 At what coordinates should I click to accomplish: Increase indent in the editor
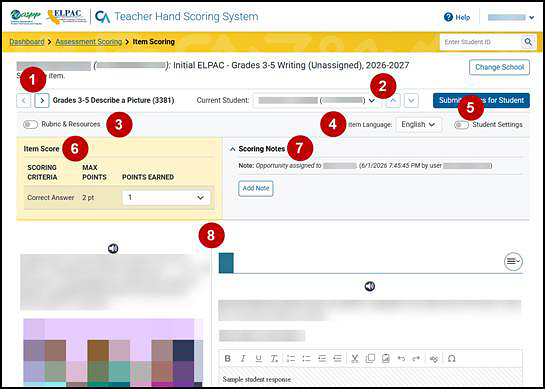pos(337,358)
